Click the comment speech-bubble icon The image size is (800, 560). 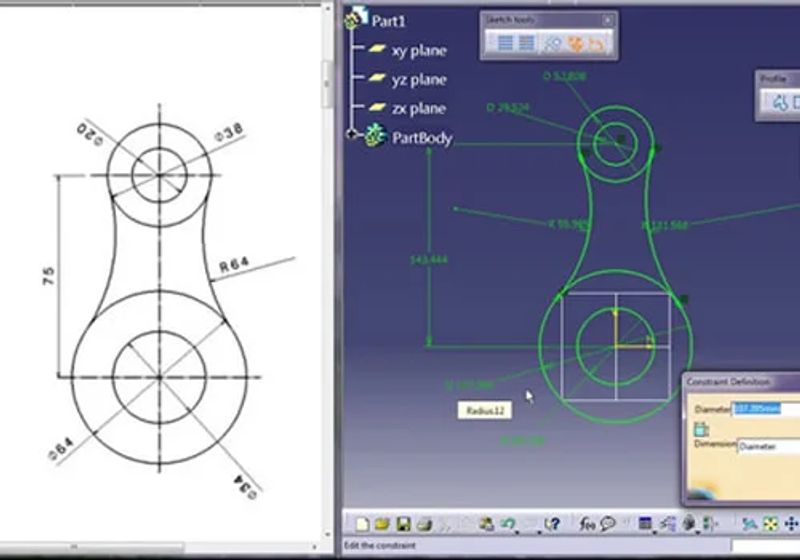(608, 524)
